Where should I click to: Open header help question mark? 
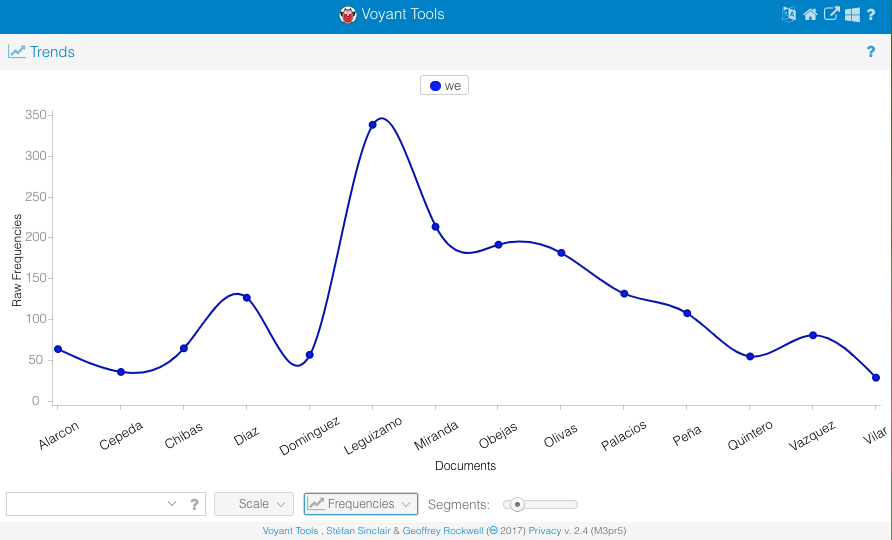871,15
